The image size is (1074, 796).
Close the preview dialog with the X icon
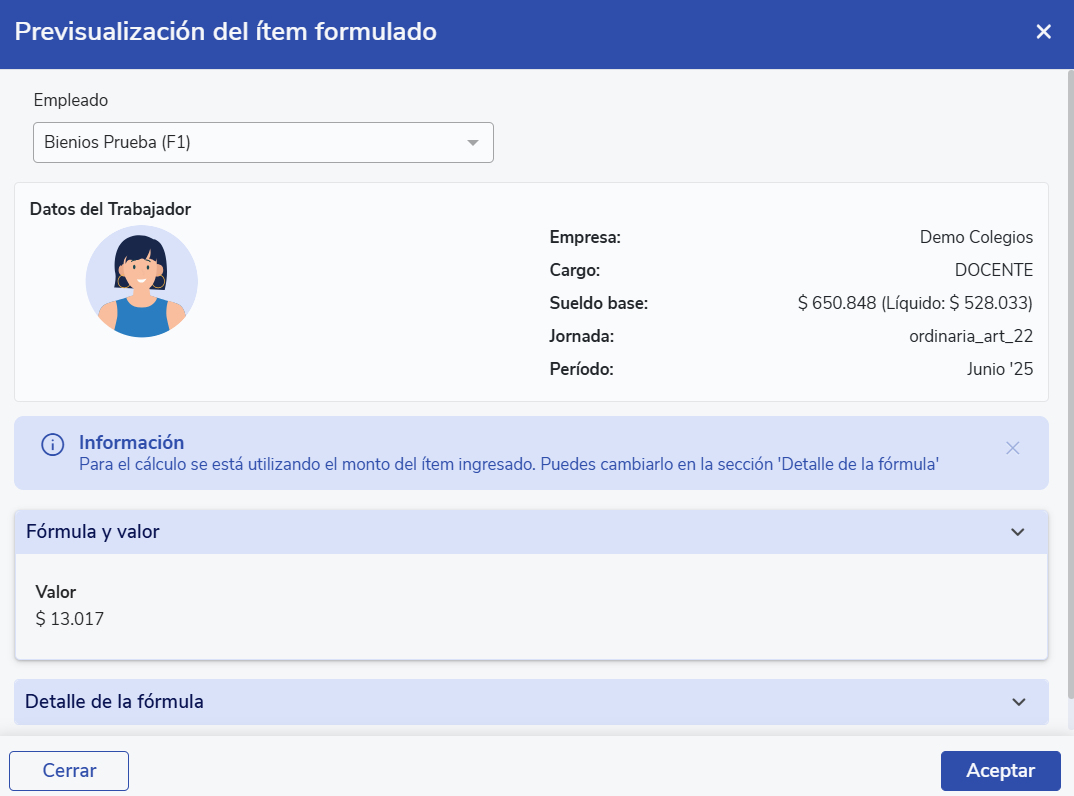[1043, 32]
